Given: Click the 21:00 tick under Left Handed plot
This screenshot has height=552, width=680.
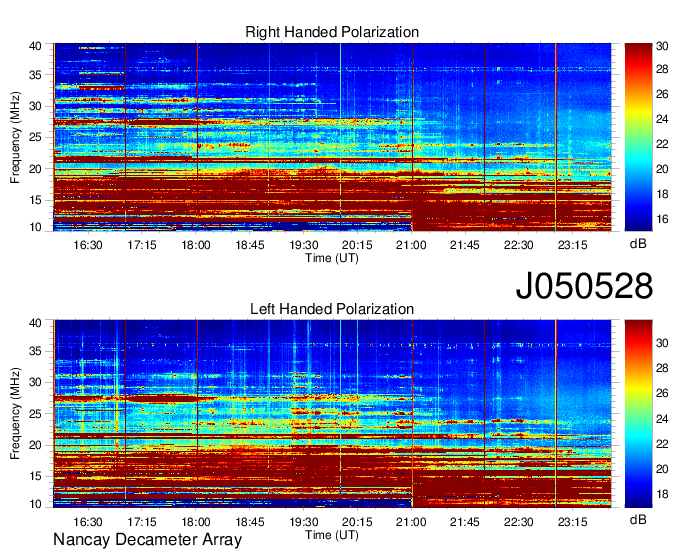Looking at the screenshot, I should tap(411, 522).
